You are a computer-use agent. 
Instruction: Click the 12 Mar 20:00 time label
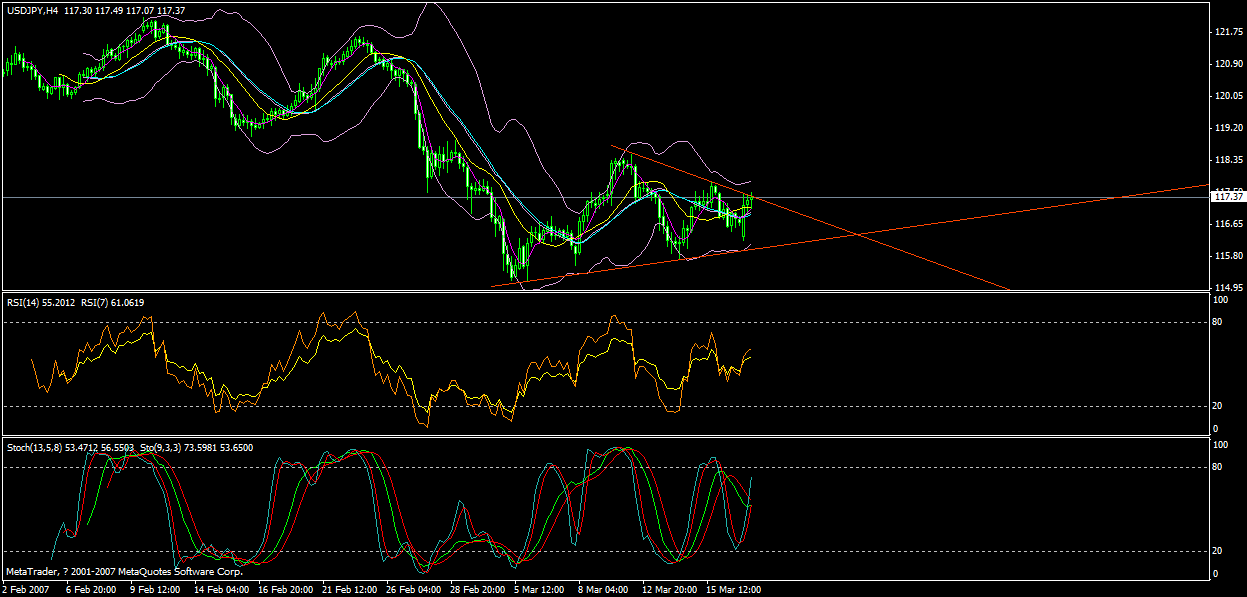tap(670, 589)
